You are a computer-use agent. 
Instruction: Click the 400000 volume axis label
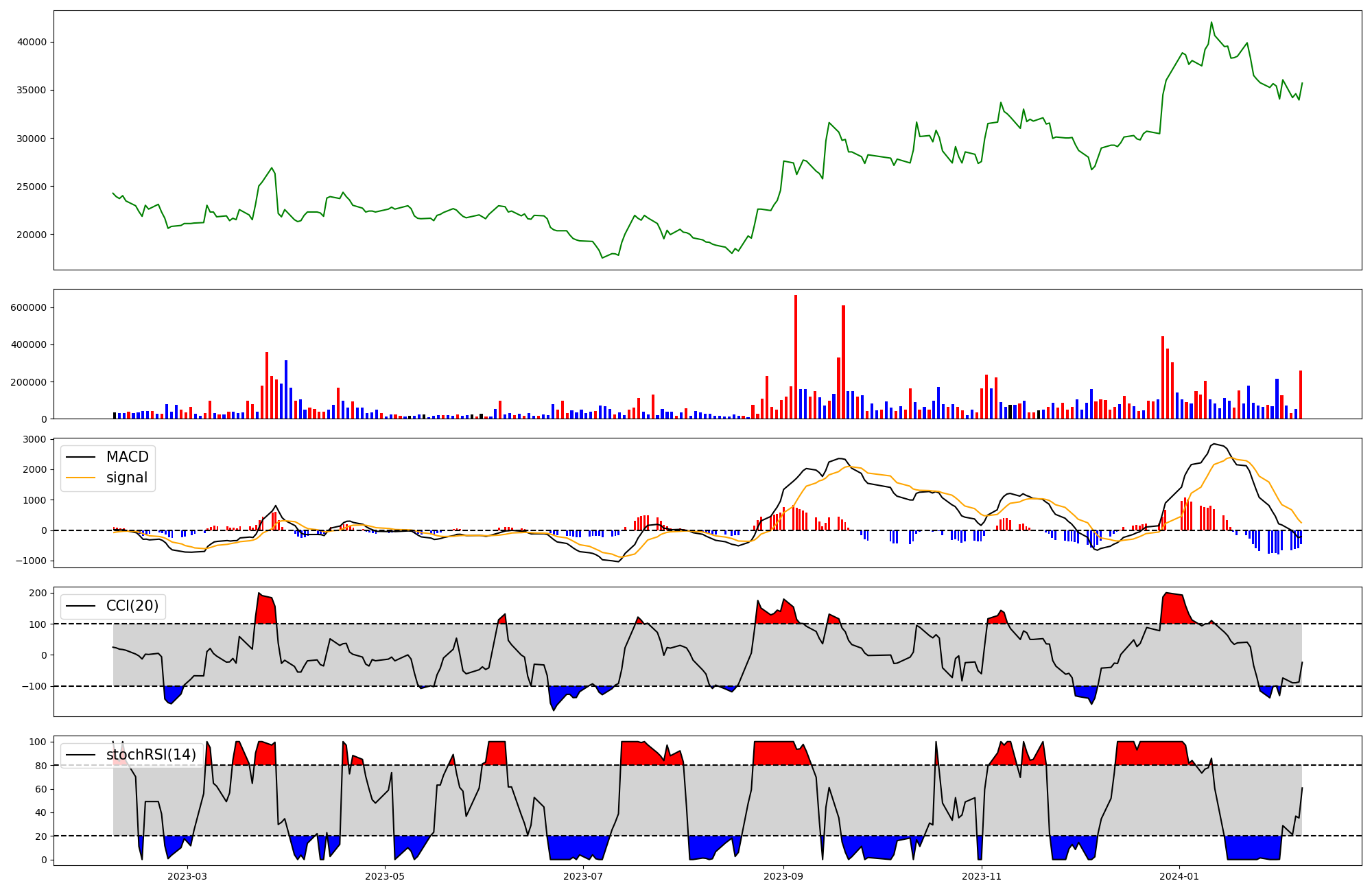coord(29,344)
